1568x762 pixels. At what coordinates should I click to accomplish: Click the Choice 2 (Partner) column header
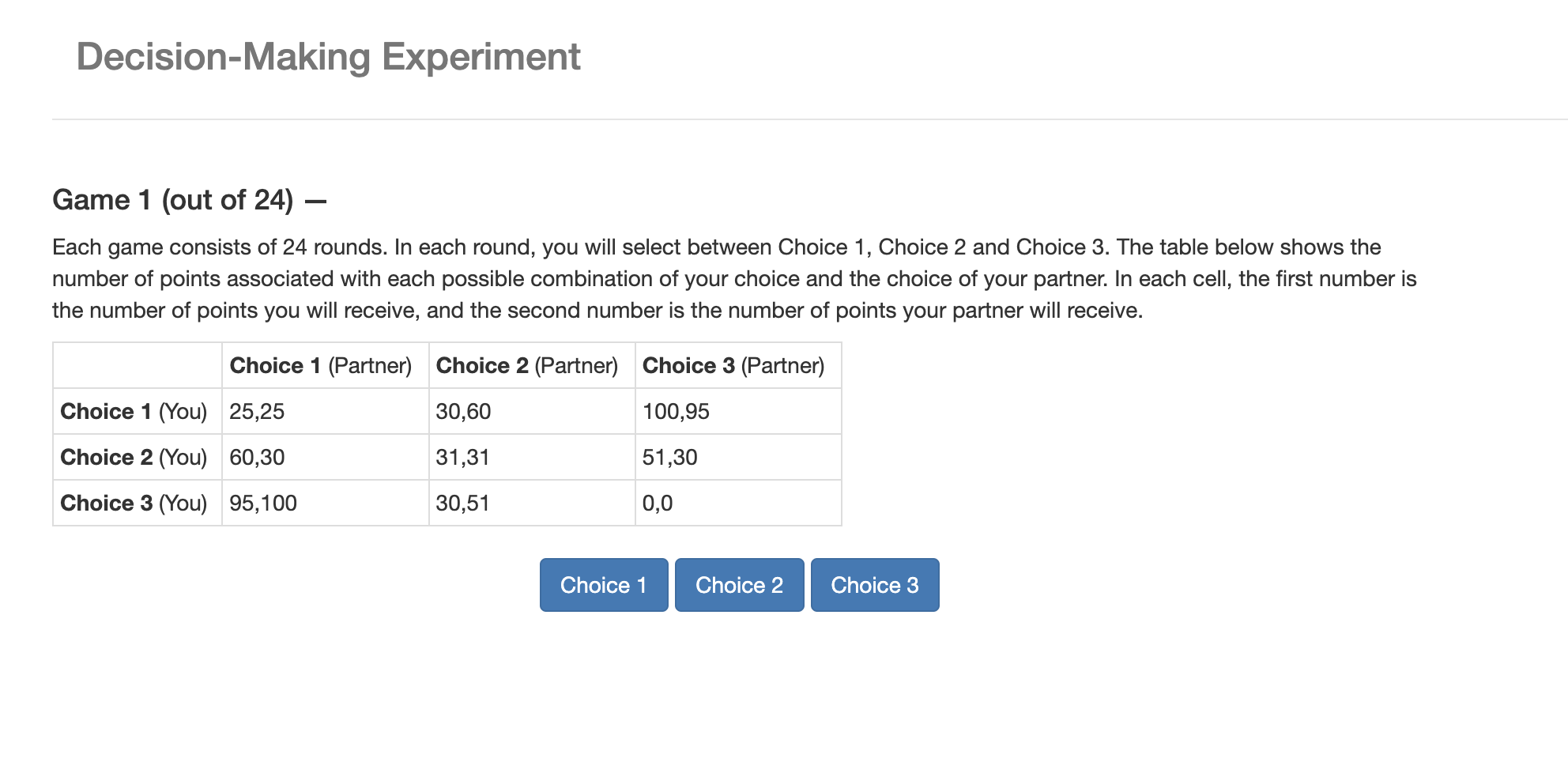[x=532, y=365]
